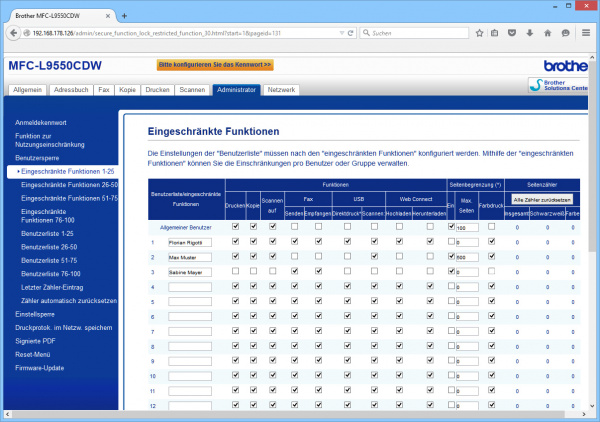600x422 pixels.
Task: Open Eingeschränkte Funktionen 26-50
Action: click(70, 185)
